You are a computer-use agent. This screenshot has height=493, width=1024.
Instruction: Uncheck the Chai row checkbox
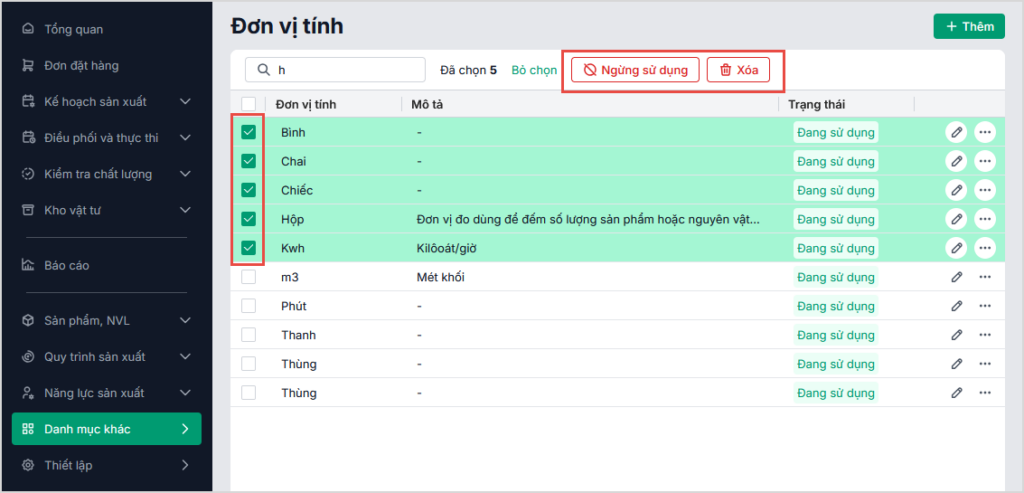click(248, 161)
